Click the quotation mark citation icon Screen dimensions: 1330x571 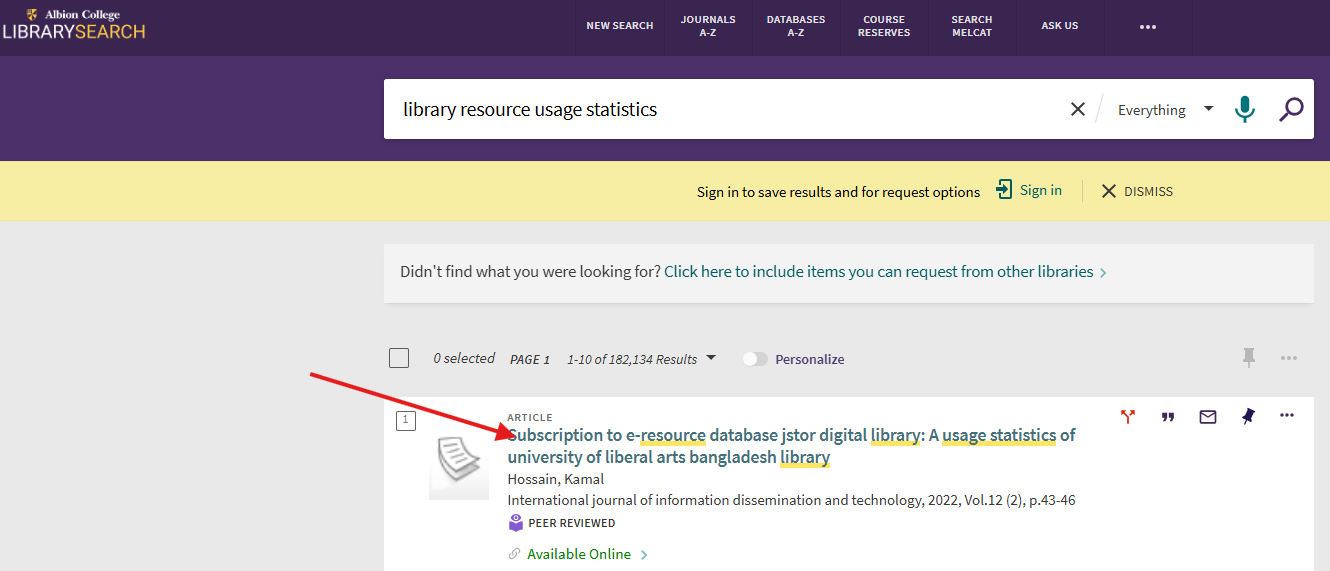(1168, 417)
